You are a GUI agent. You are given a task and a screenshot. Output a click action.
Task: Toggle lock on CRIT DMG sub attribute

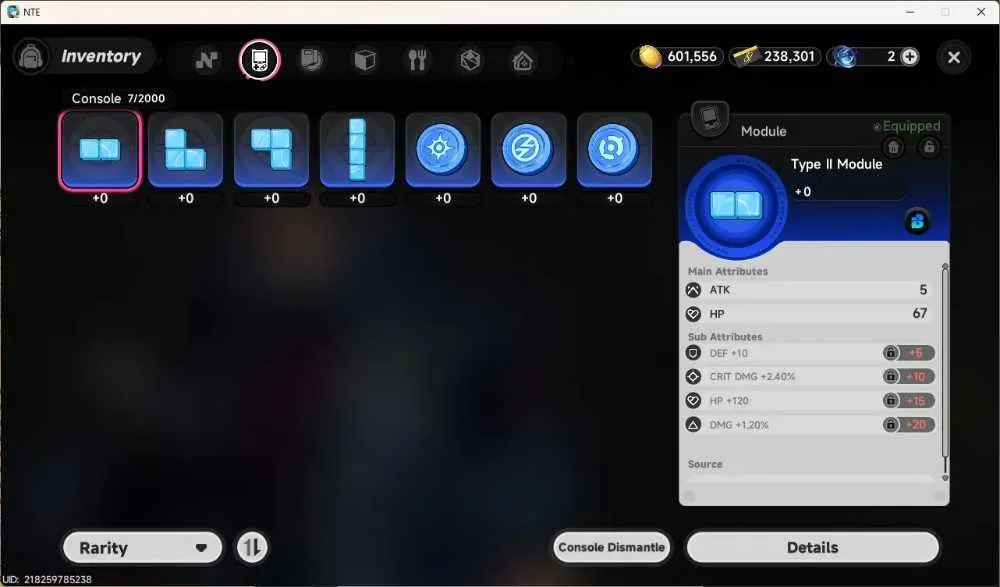tap(890, 376)
